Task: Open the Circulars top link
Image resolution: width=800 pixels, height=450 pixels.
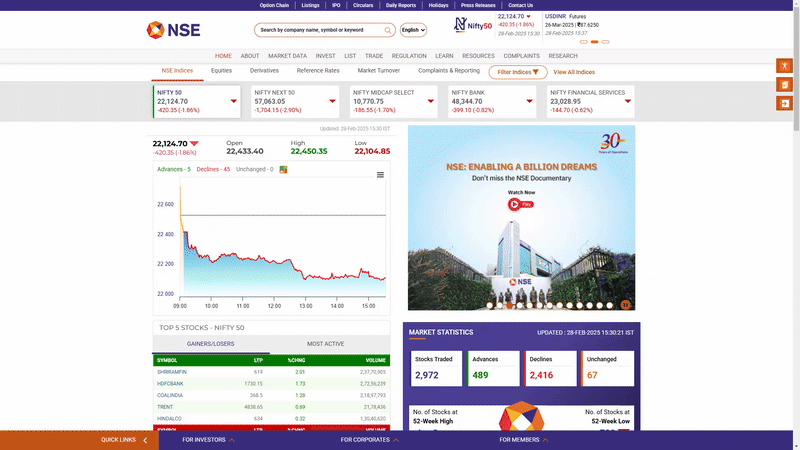Action: [363, 5]
